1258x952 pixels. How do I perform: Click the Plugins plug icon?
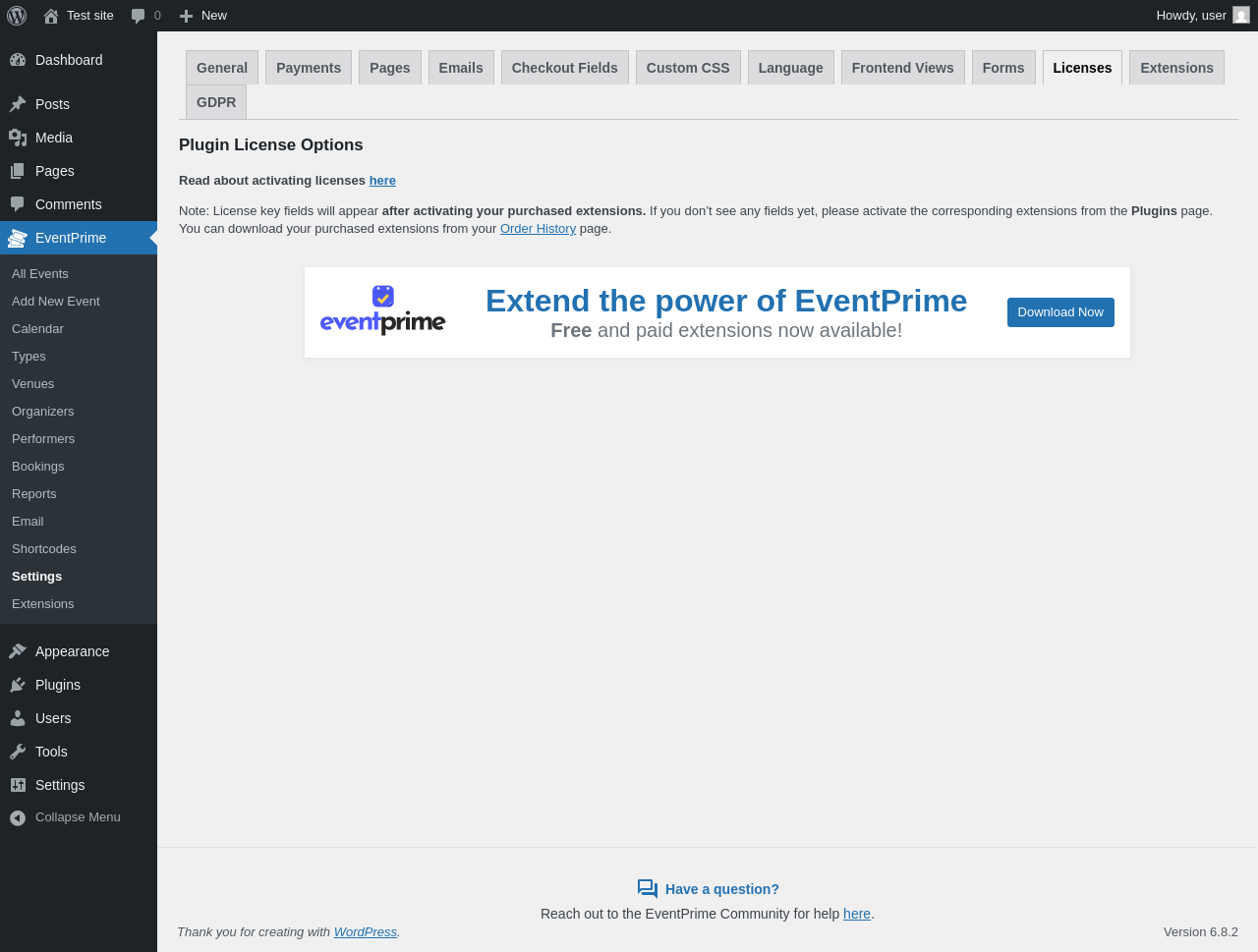click(x=18, y=685)
